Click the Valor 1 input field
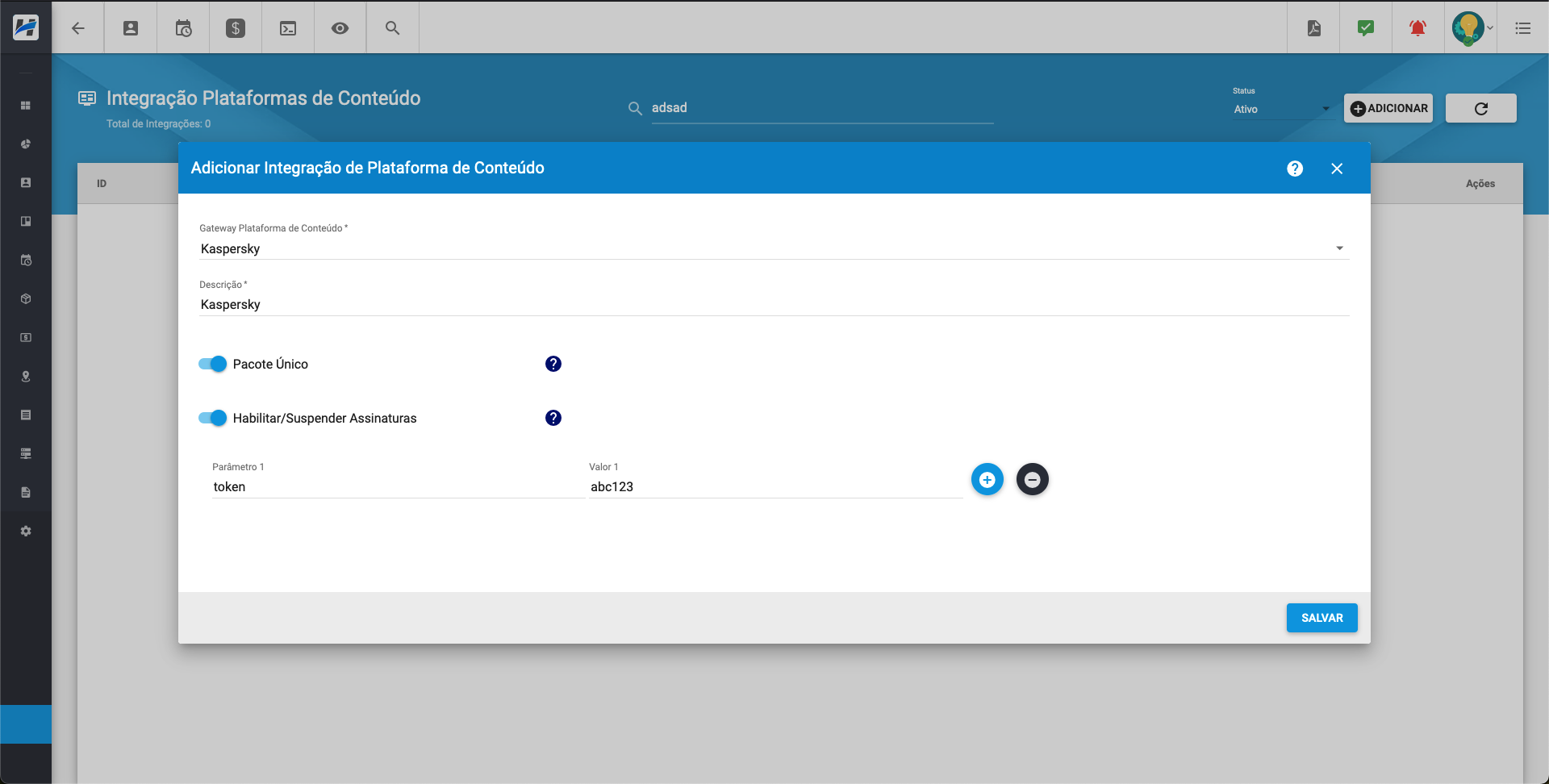This screenshot has height=784, width=1549. (x=774, y=486)
